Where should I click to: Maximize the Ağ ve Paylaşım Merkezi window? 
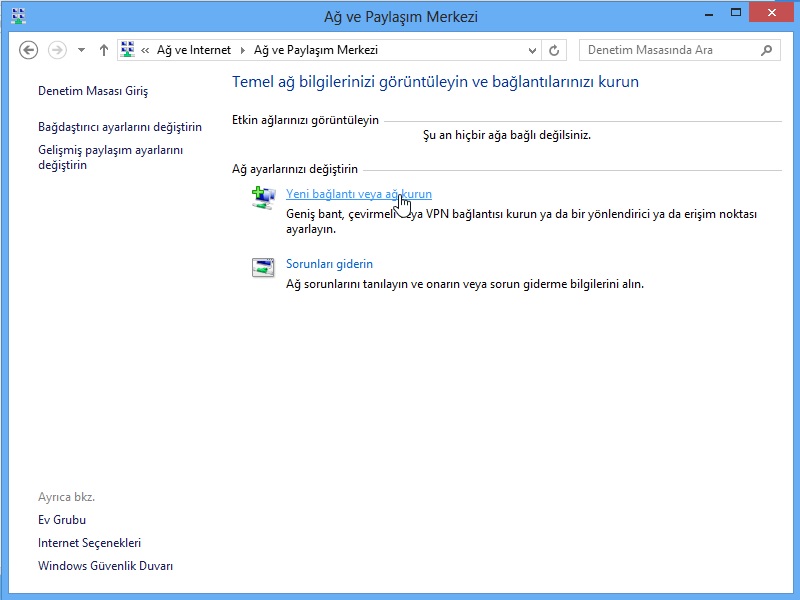click(x=736, y=13)
